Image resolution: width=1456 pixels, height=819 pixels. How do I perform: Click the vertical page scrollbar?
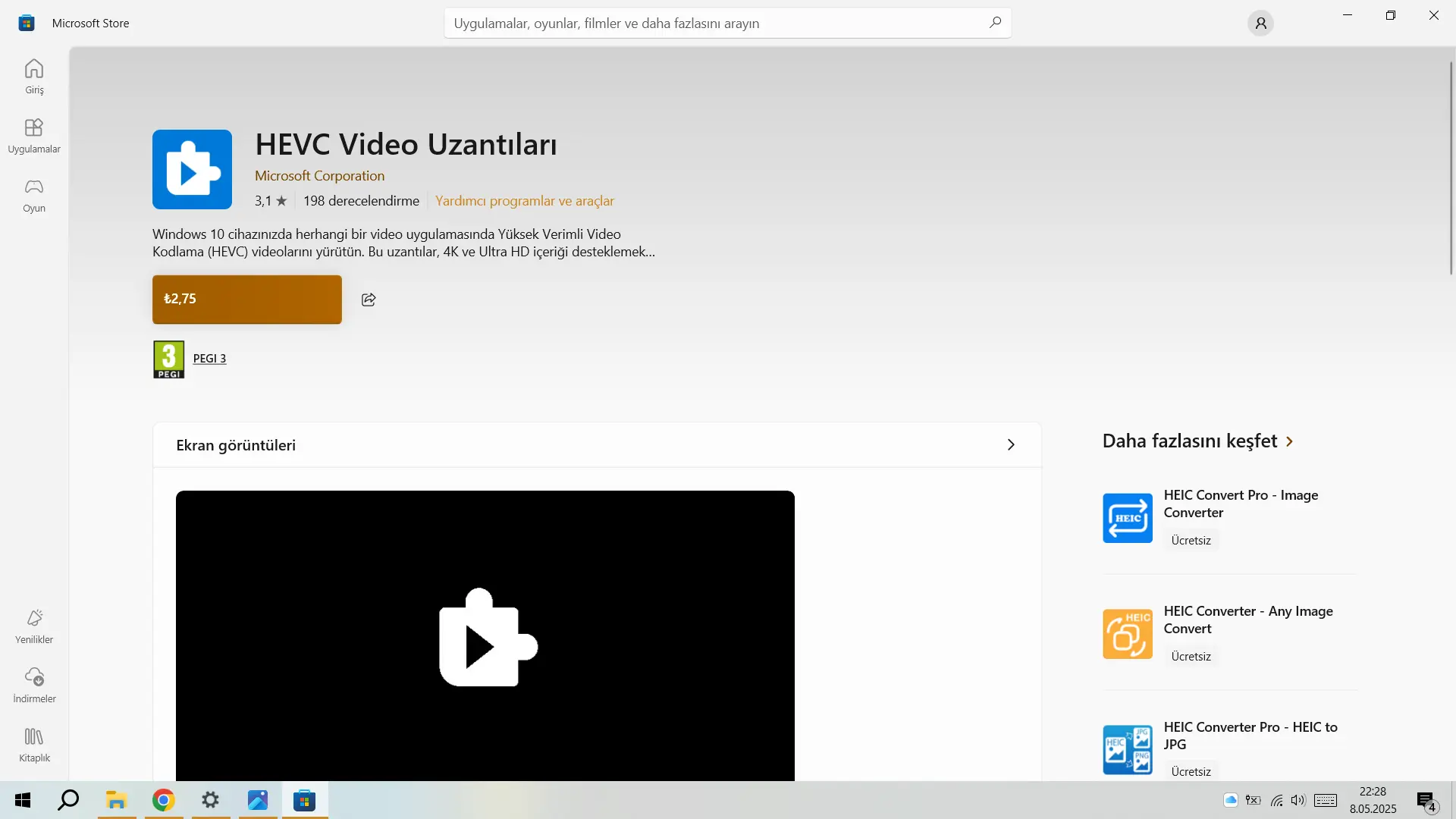pos(1451,167)
